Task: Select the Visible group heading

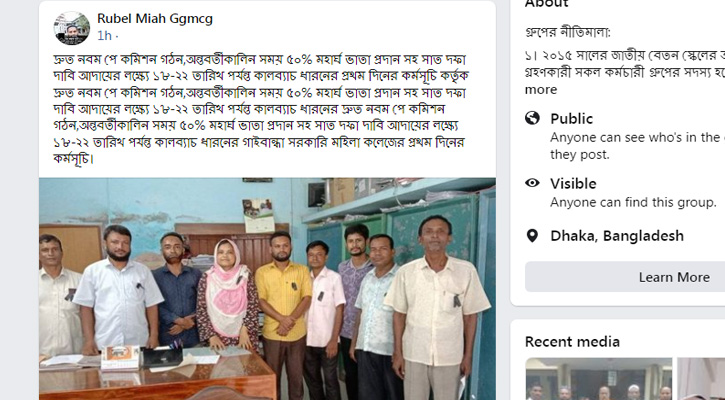Action: point(573,184)
